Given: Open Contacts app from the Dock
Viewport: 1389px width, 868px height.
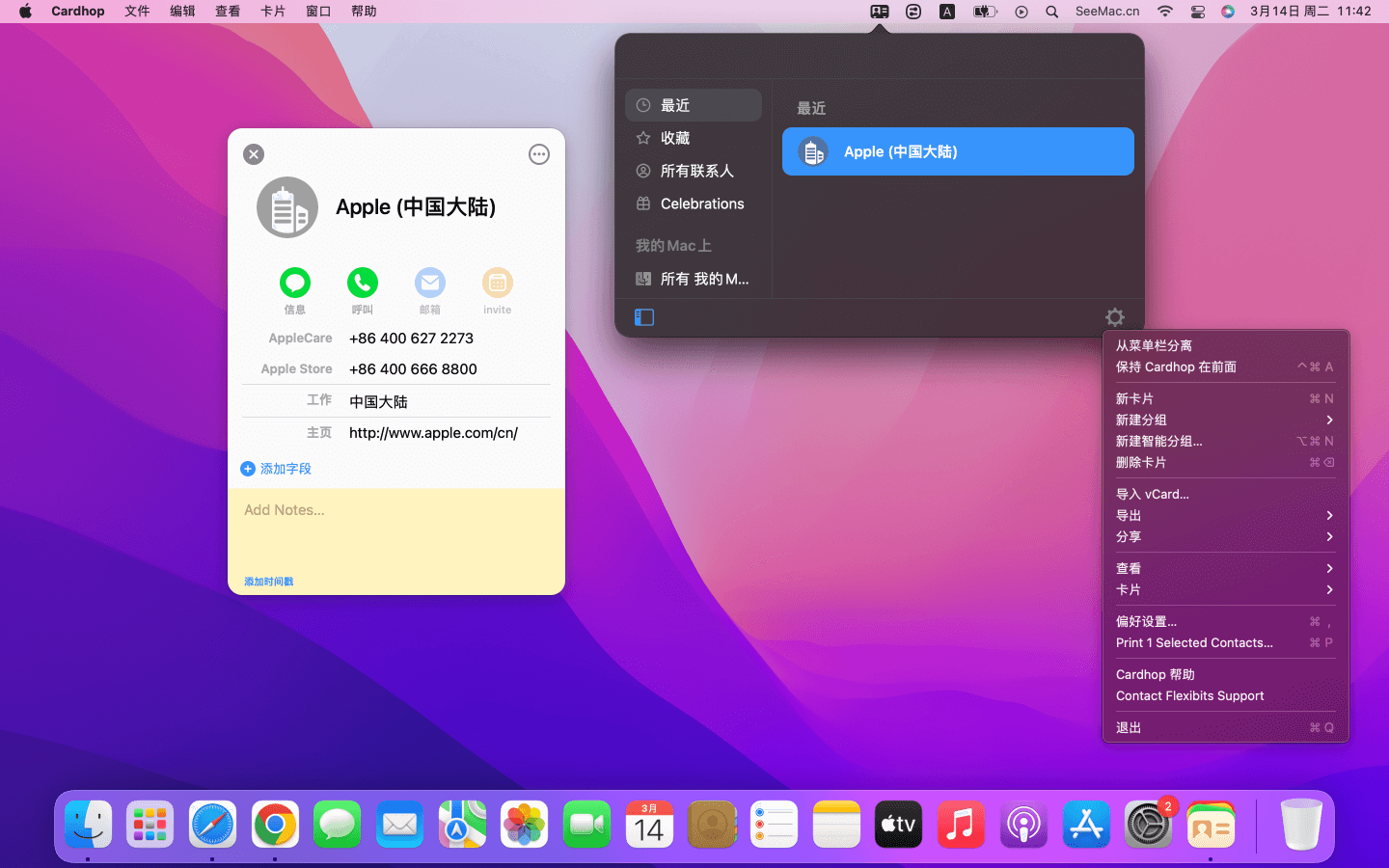Looking at the screenshot, I should 712,825.
